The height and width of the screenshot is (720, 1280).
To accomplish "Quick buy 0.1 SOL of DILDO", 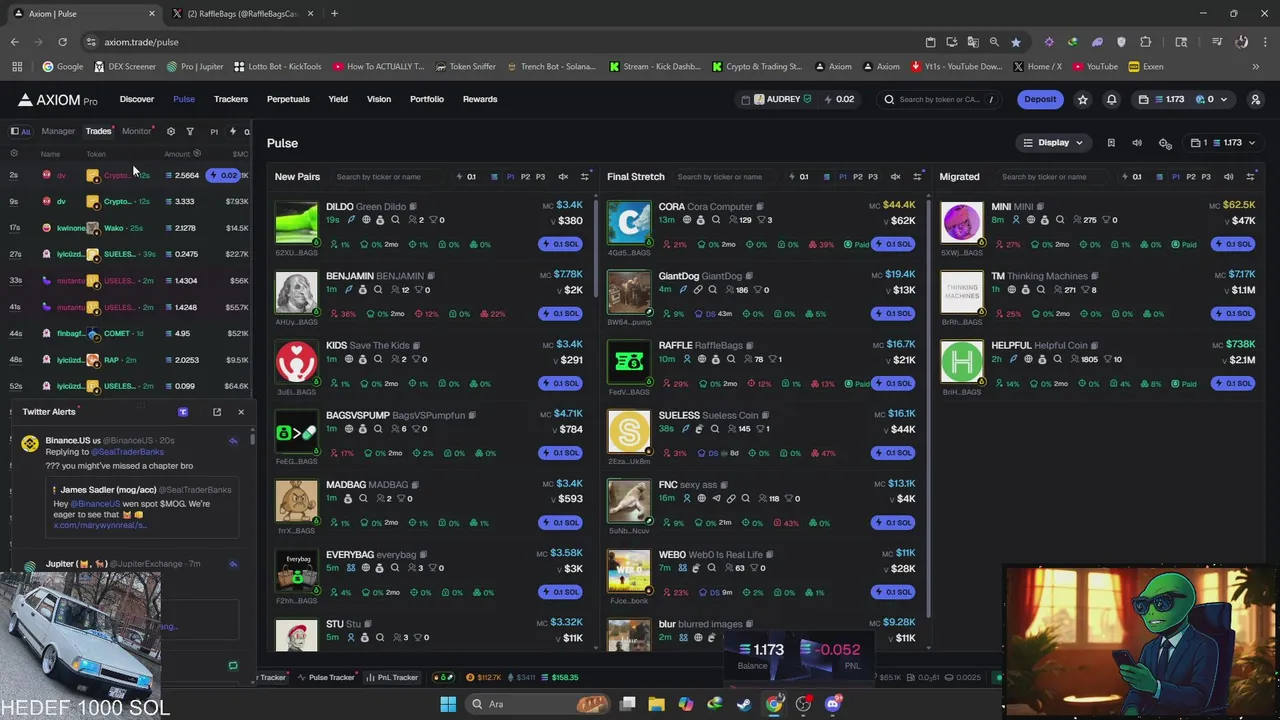I will (561, 244).
